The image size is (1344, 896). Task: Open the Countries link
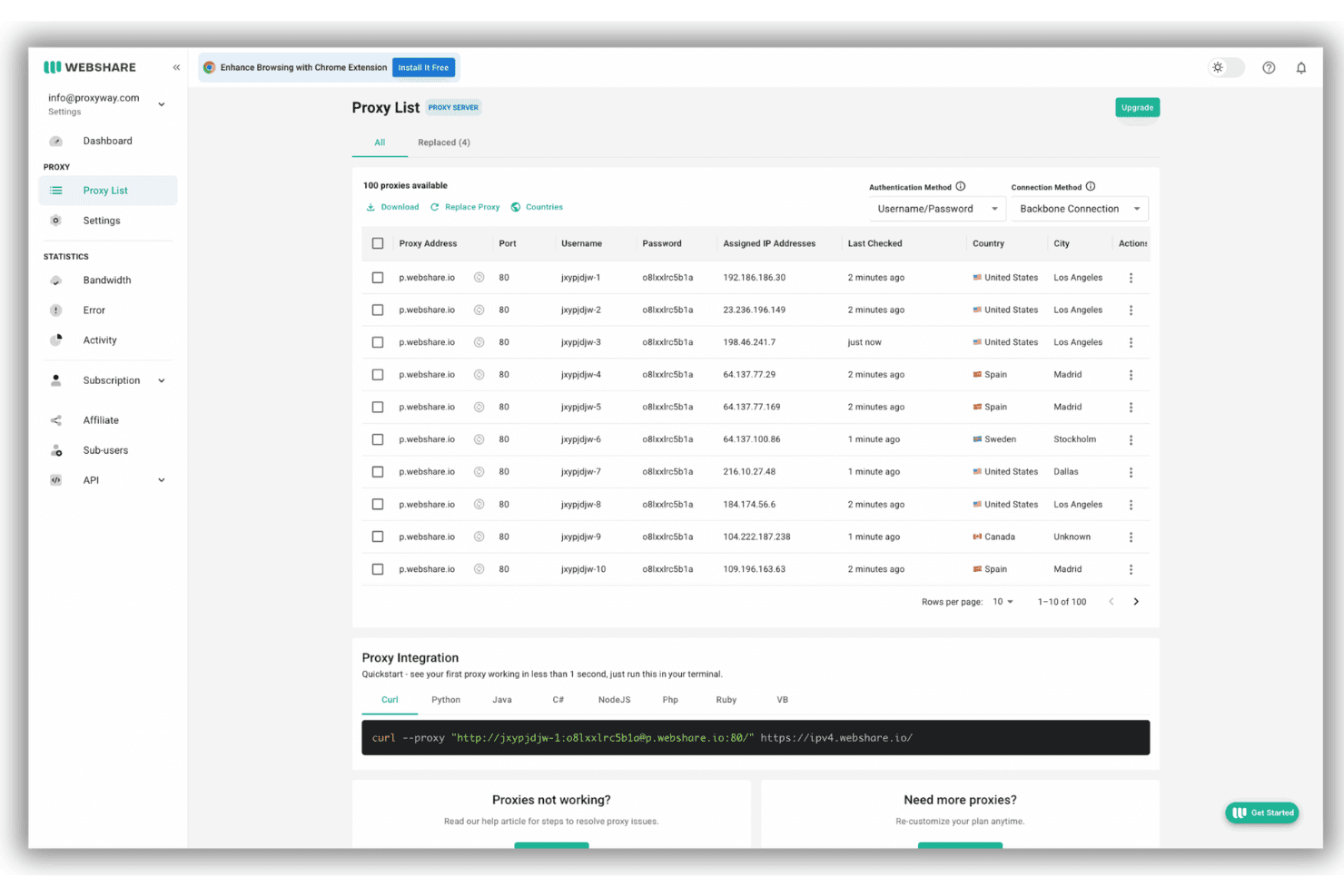(537, 207)
